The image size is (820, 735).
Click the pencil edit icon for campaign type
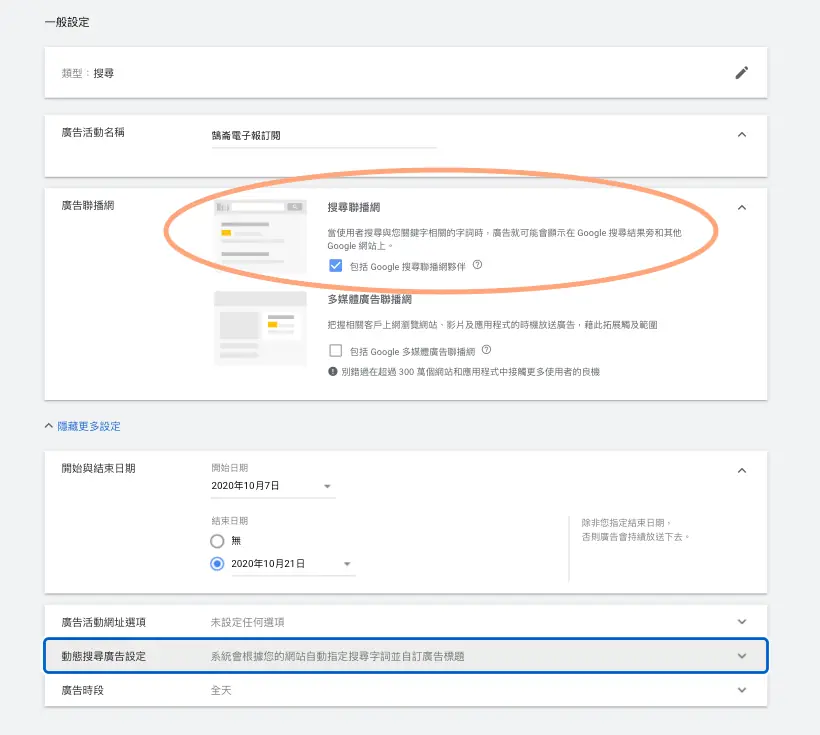(742, 73)
